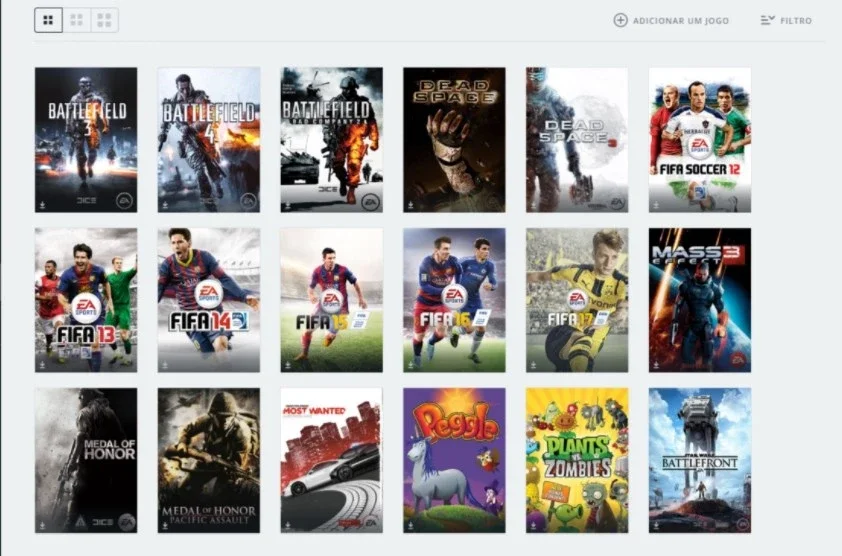Click download icon on Most Wanted
Viewport: 842px width, 556px height.
click(x=288, y=525)
